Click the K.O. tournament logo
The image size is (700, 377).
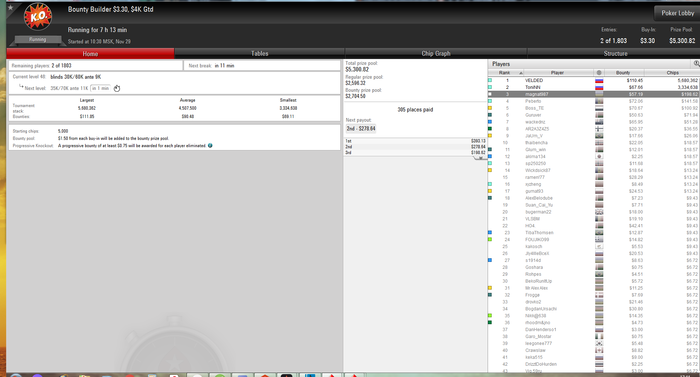click(x=38, y=17)
